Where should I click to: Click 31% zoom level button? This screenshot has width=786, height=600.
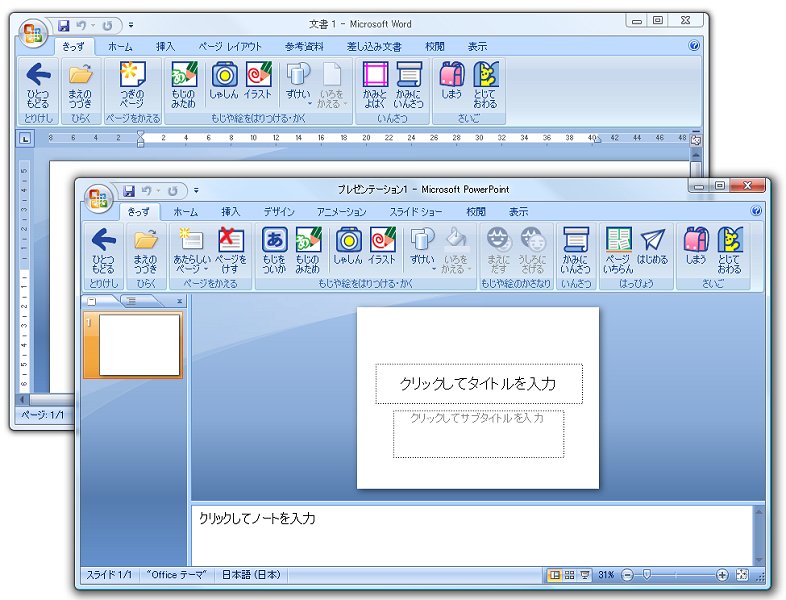pyautogui.click(x=606, y=575)
